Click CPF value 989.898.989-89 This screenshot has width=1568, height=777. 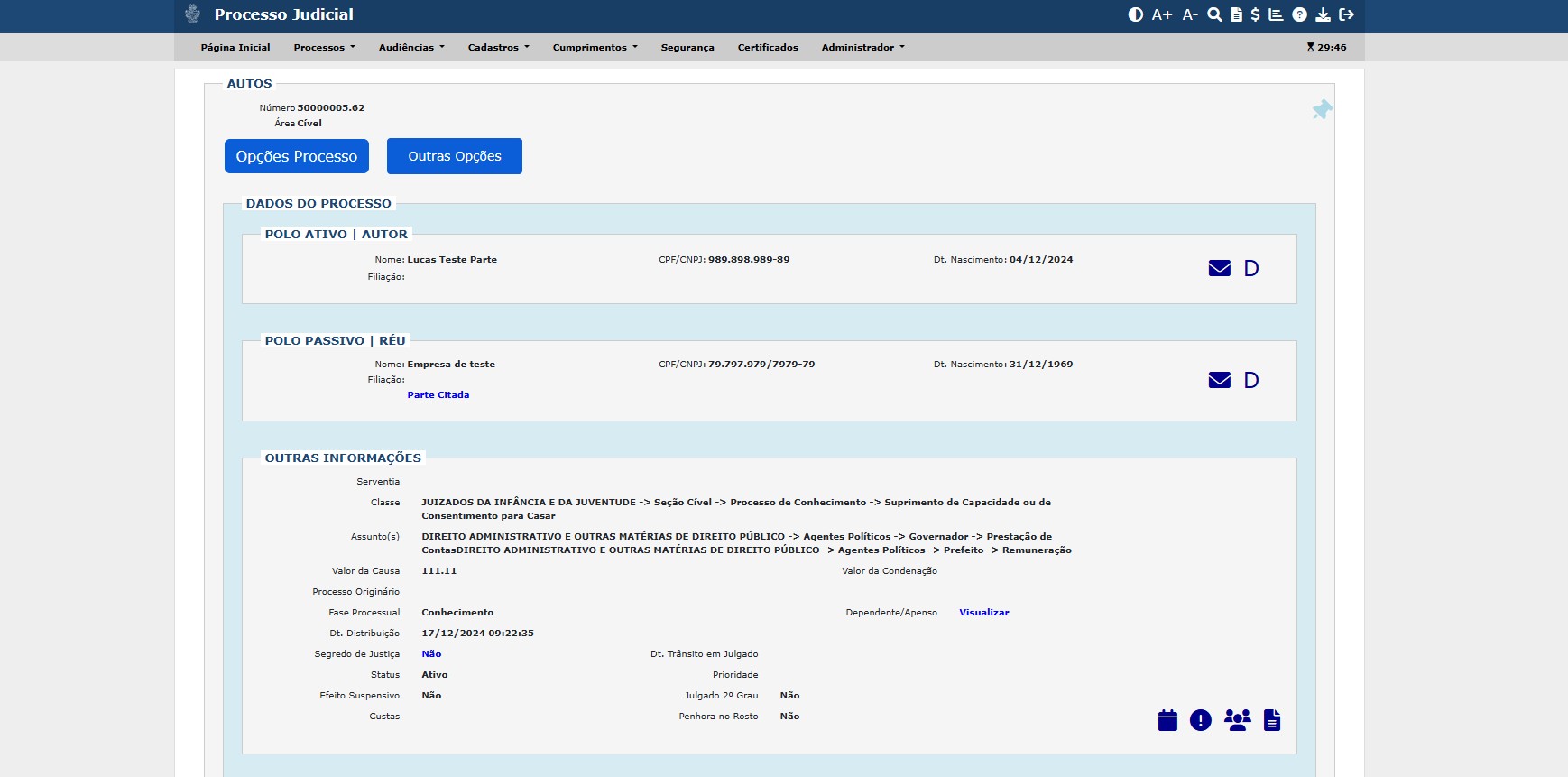tap(749, 259)
